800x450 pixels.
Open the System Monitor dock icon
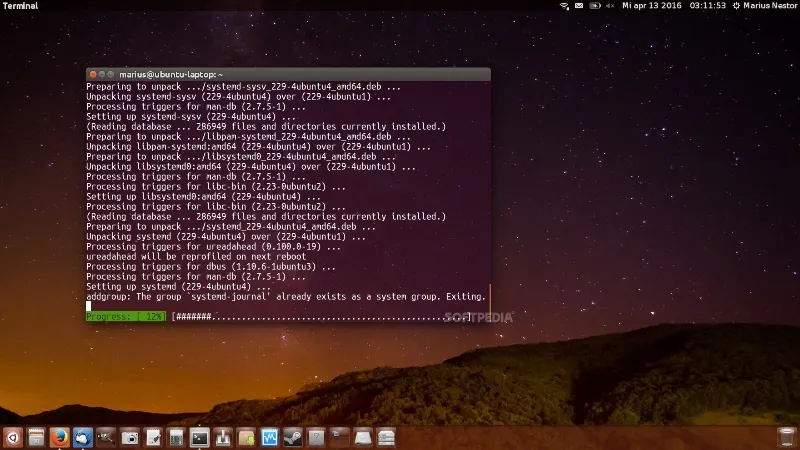click(269, 437)
